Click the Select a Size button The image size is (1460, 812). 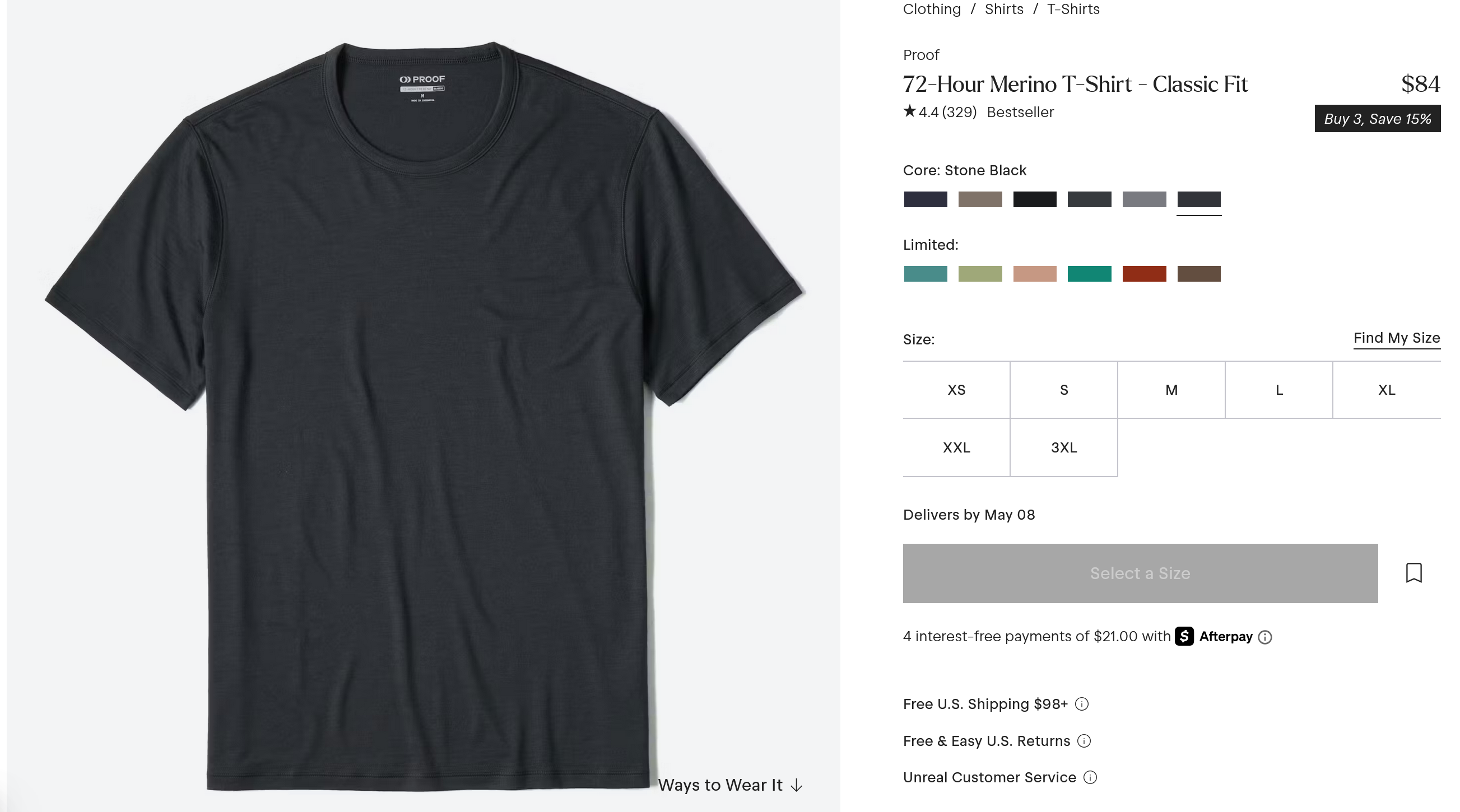click(x=1140, y=573)
